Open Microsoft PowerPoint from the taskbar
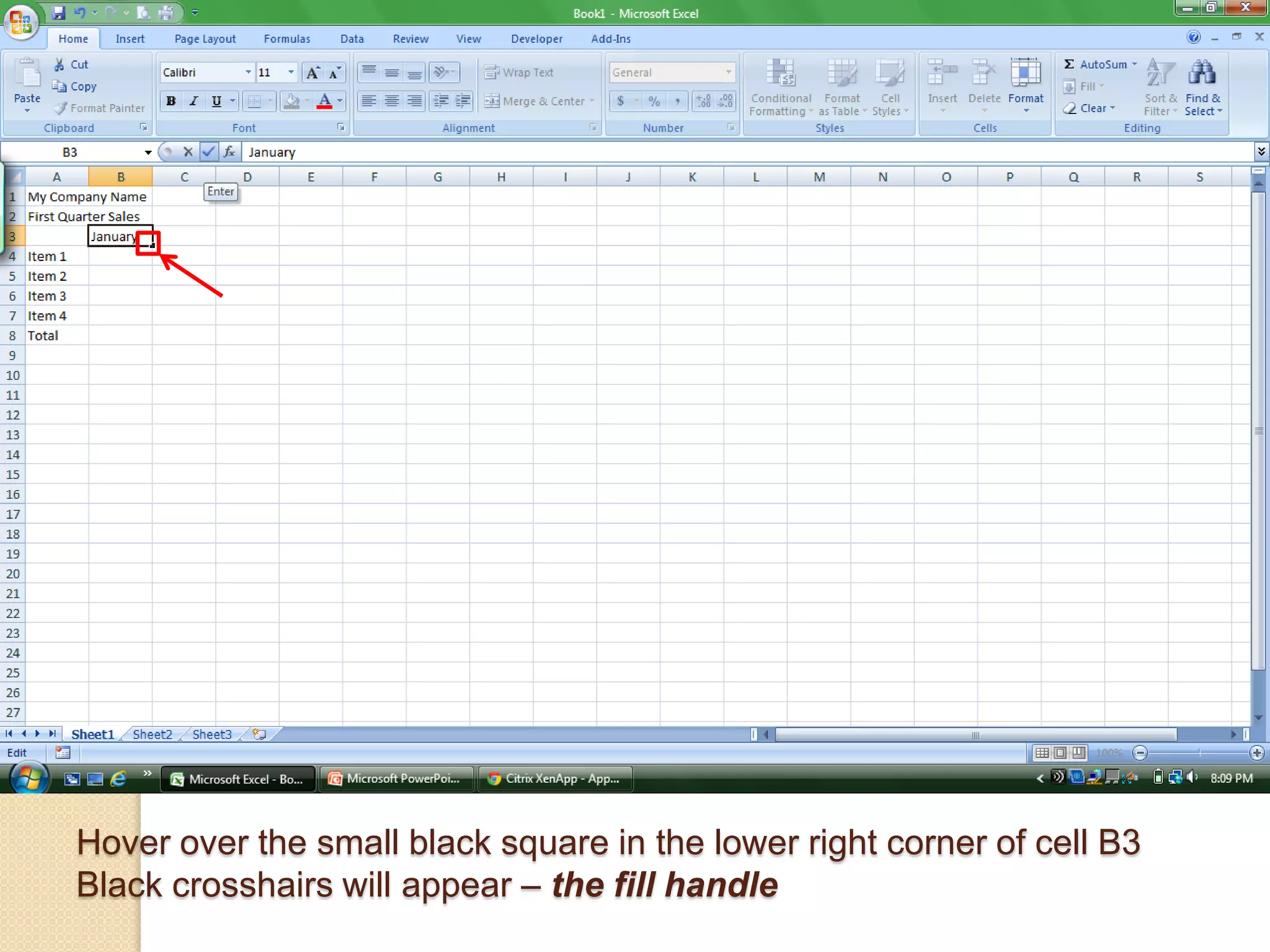This screenshot has width=1270, height=952. (x=397, y=779)
